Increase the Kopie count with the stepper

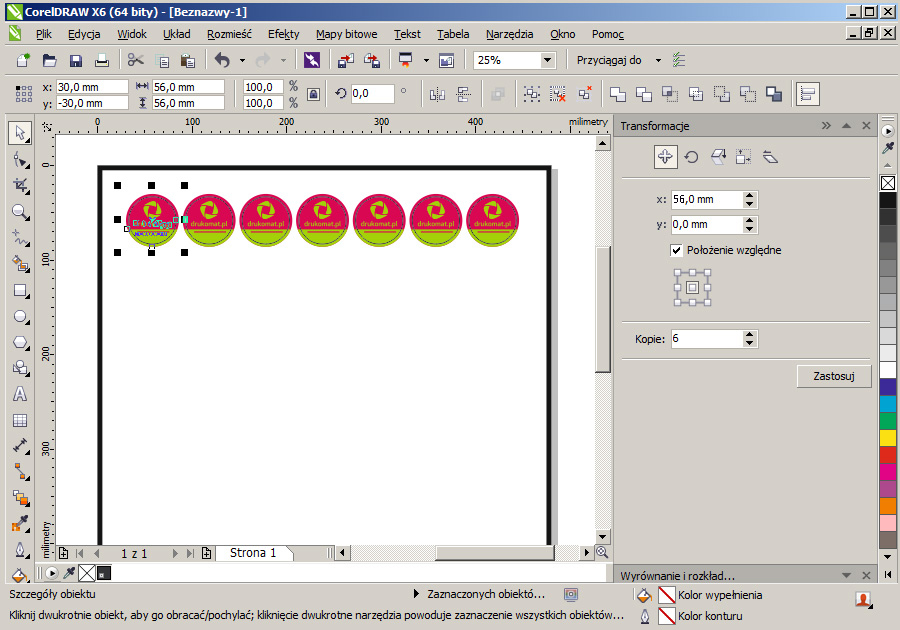coord(749,335)
